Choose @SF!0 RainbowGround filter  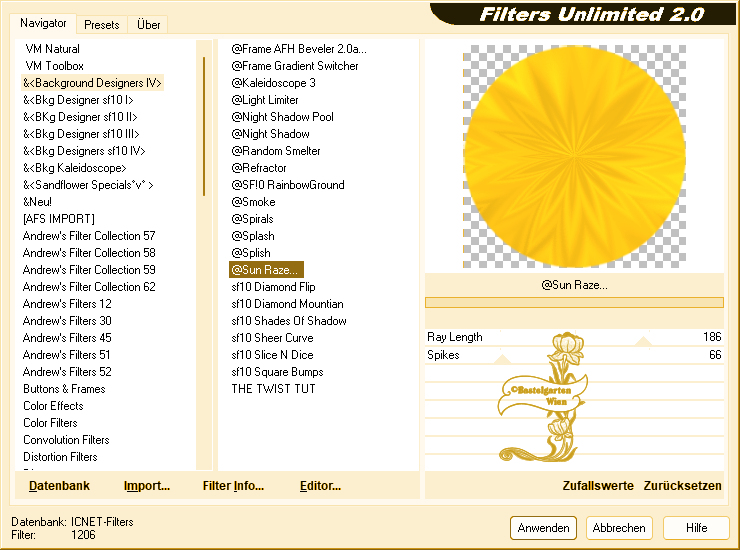pyautogui.click(x=288, y=185)
